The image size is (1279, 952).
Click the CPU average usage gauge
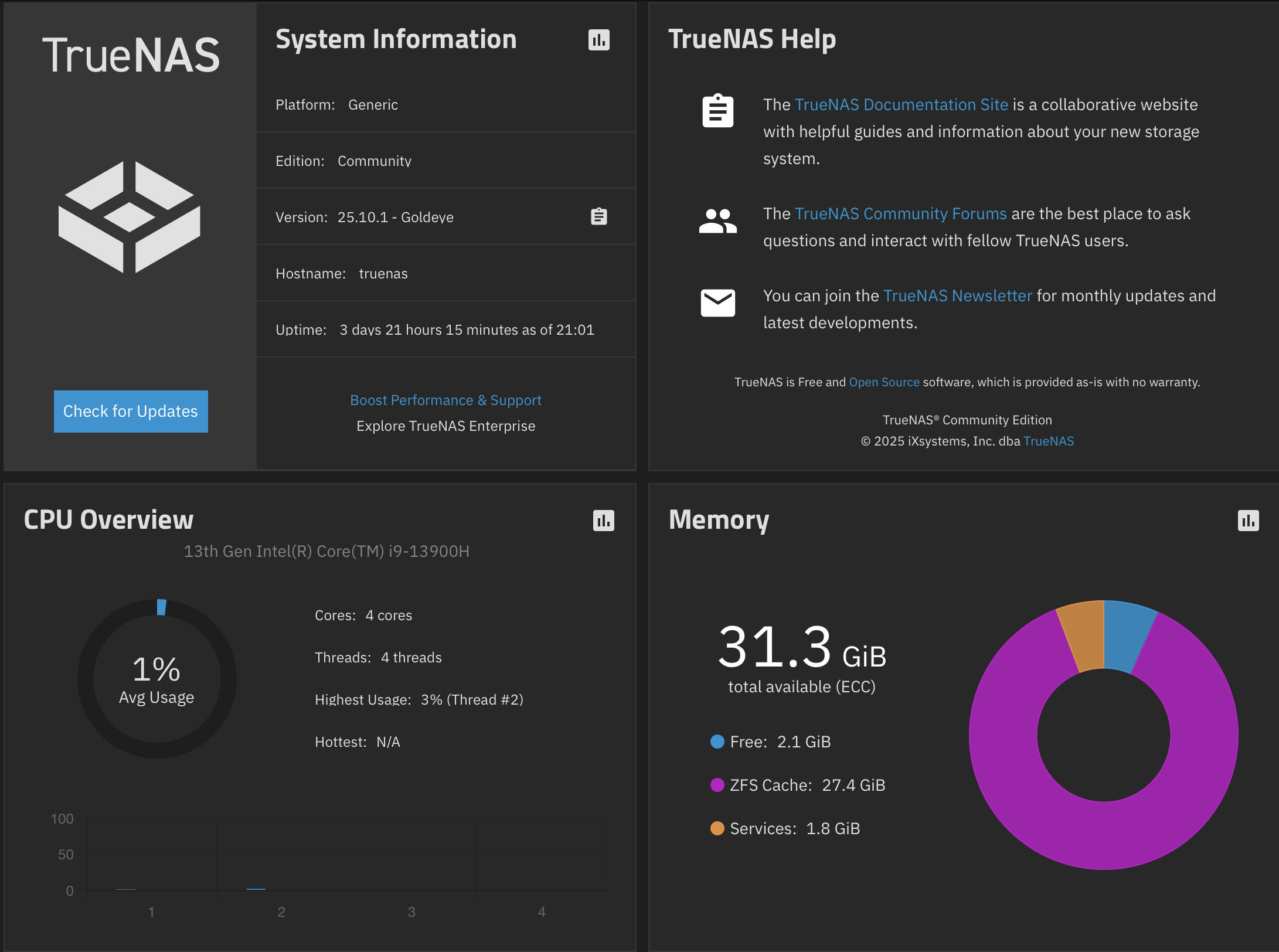click(x=157, y=678)
